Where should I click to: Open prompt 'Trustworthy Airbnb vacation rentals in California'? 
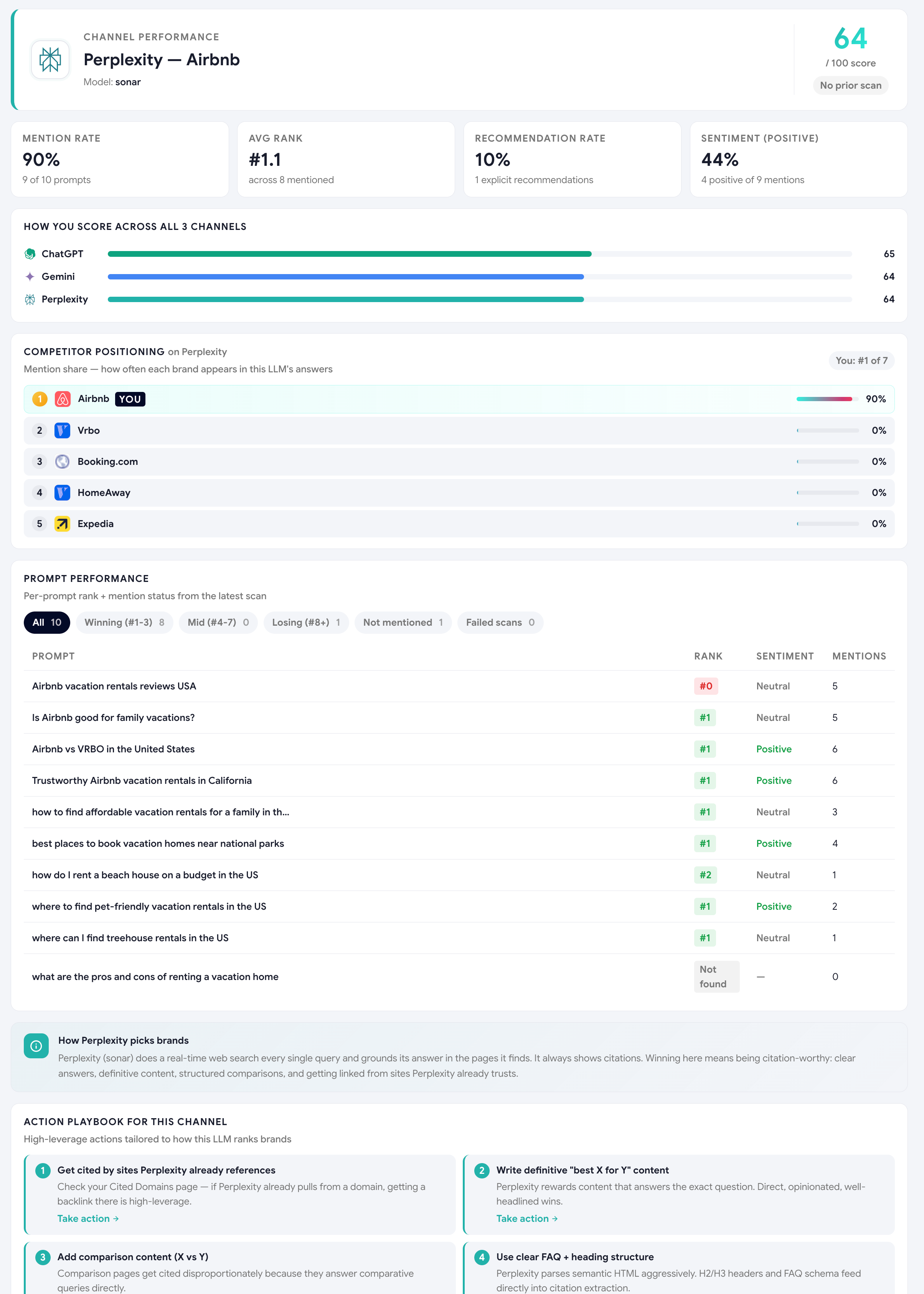click(x=142, y=781)
